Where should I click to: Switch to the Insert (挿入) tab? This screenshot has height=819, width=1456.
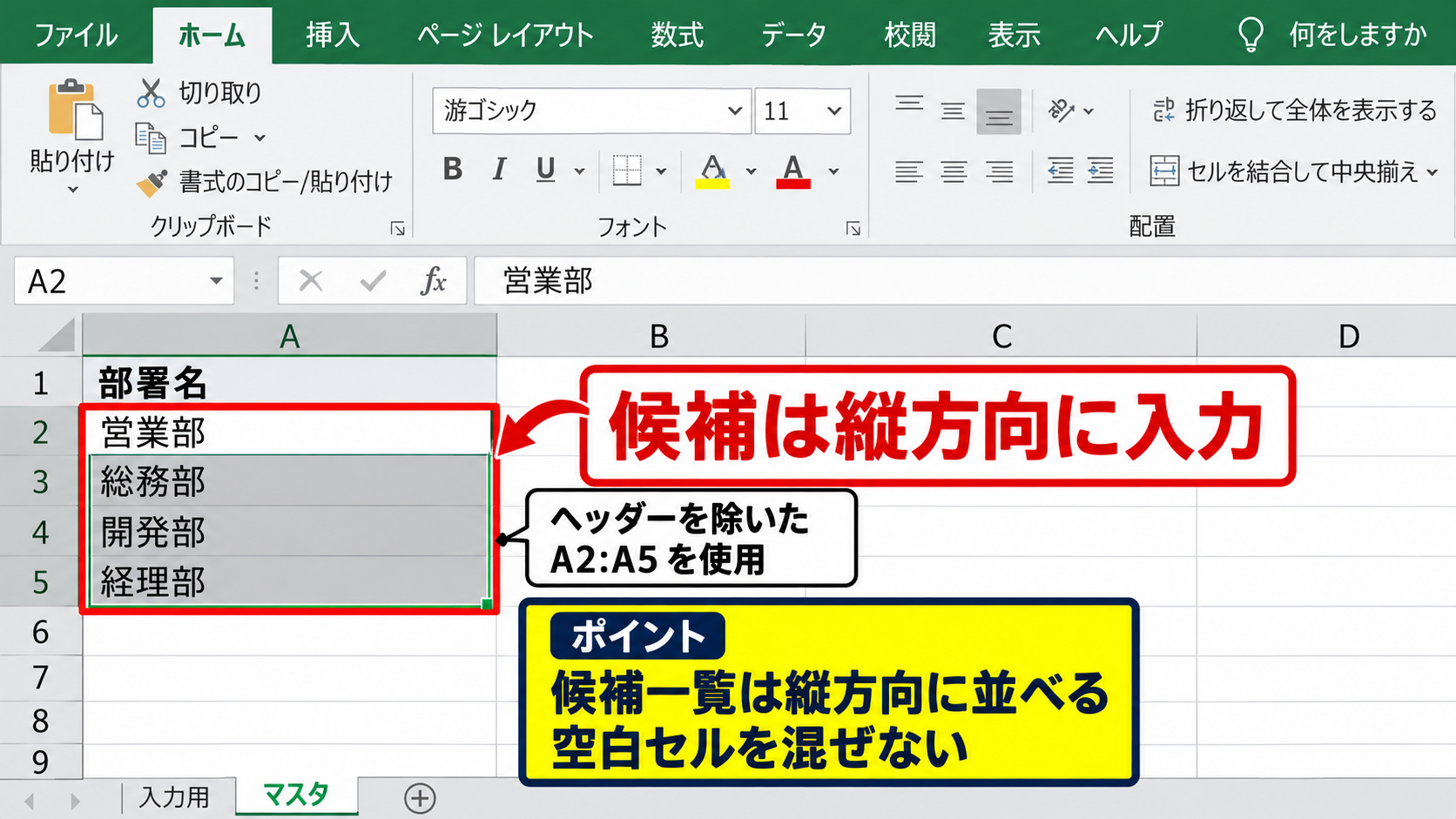(333, 35)
